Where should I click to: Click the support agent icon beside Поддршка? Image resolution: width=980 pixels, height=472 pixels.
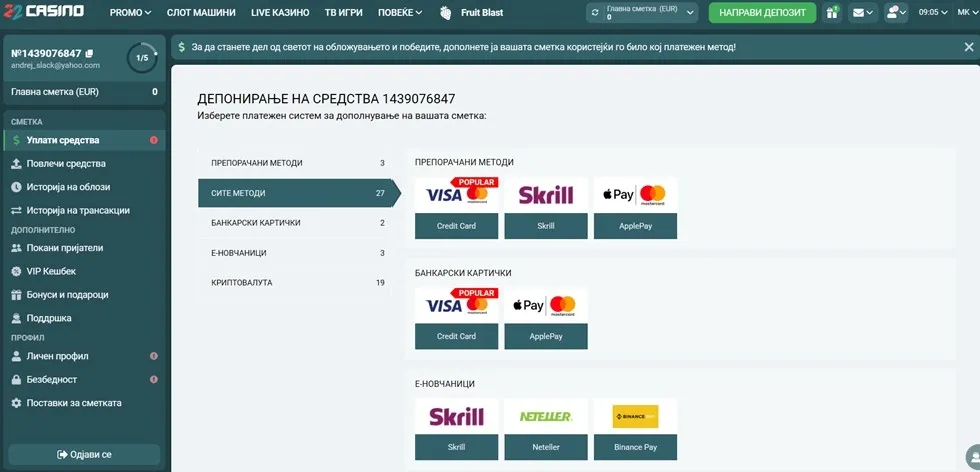(x=16, y=318)
